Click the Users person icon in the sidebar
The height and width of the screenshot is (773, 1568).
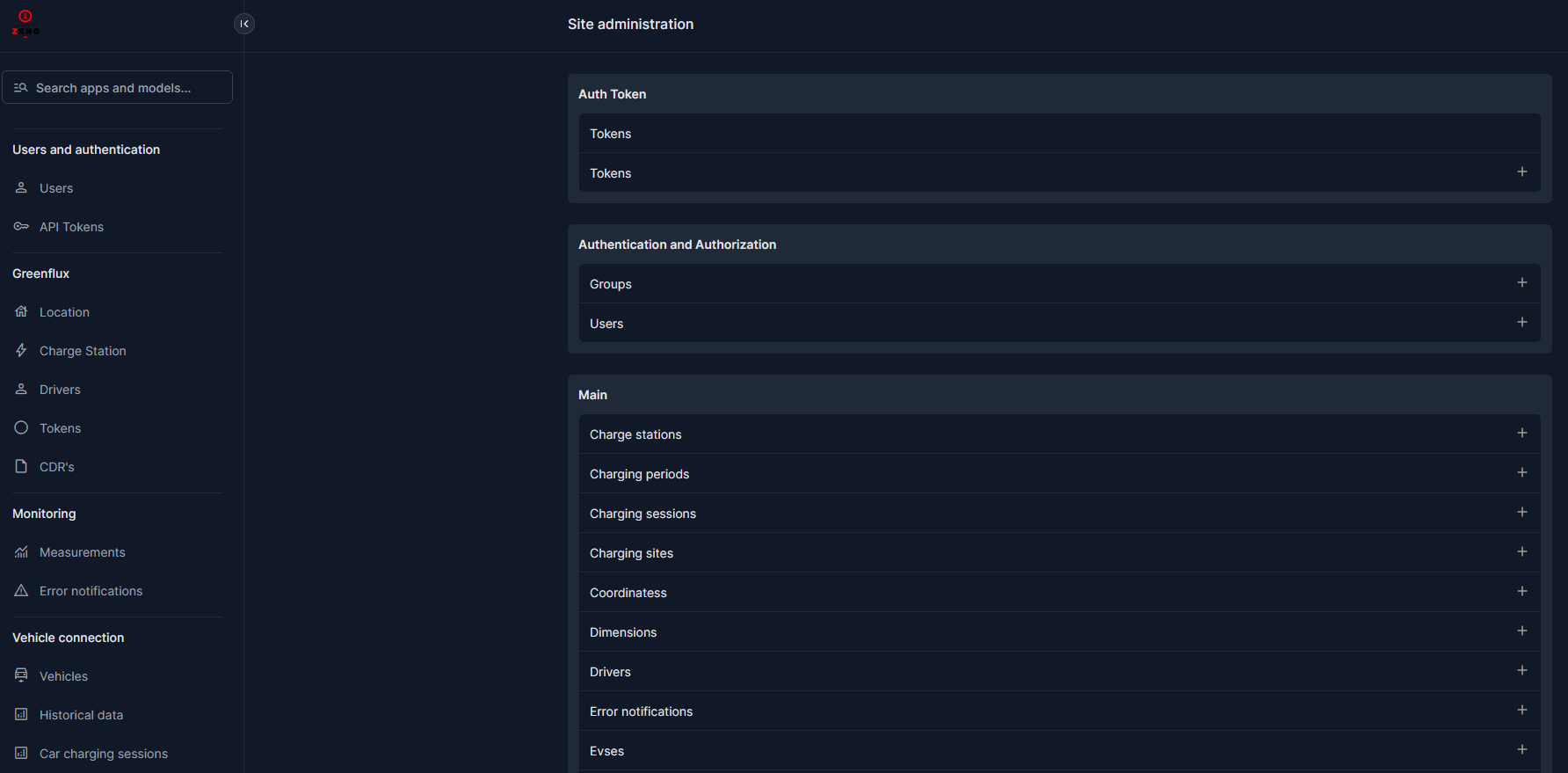[21, 187]
